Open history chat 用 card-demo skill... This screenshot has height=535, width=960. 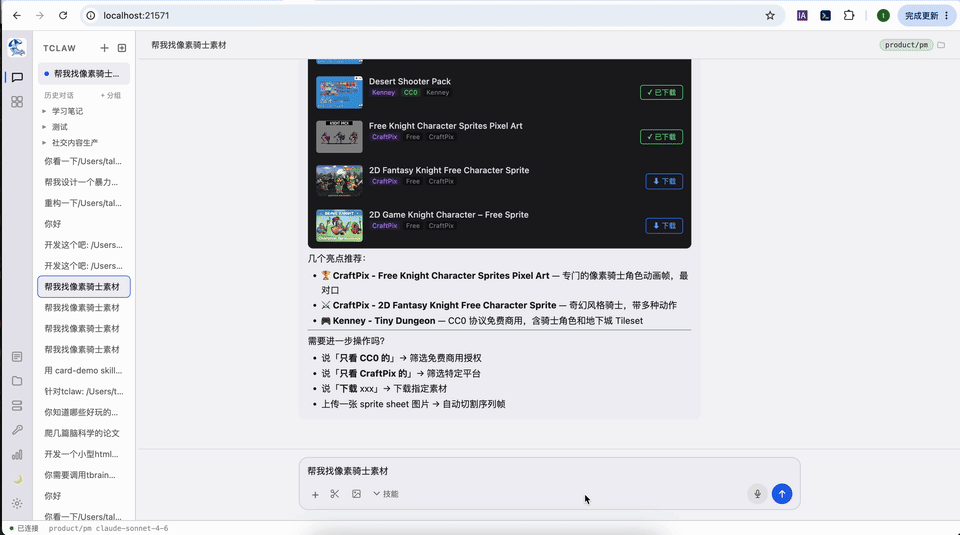(x=84, y=370)
